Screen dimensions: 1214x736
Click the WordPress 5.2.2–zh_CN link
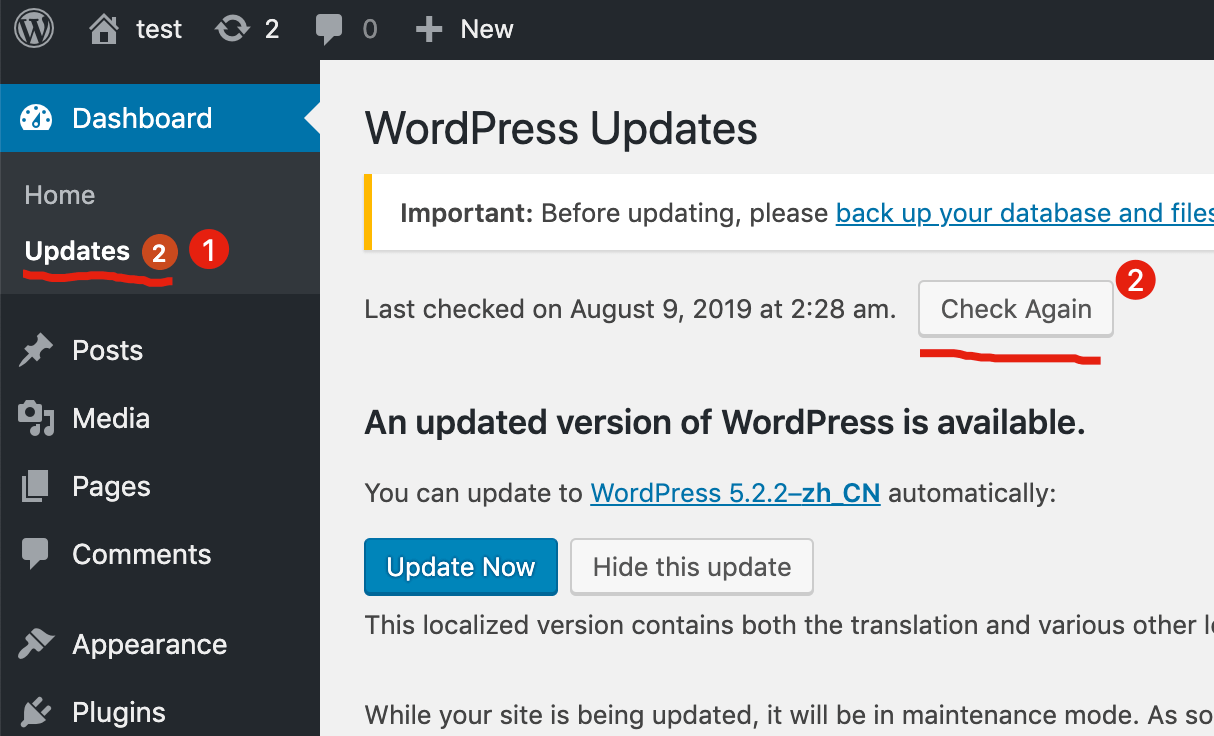click(735, 492)
